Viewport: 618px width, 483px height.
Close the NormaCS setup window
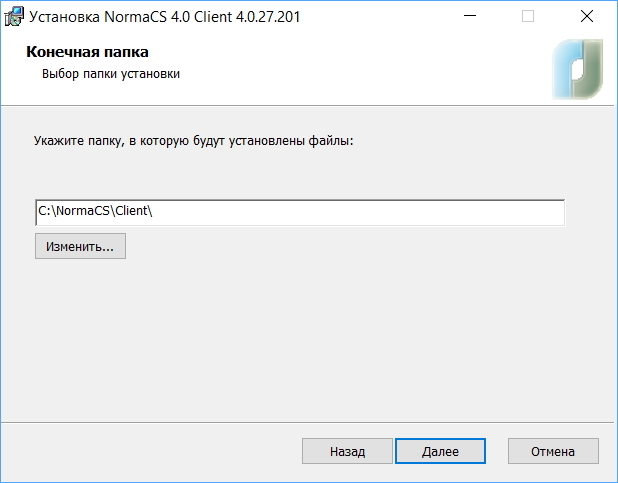(x=586, y=17)
